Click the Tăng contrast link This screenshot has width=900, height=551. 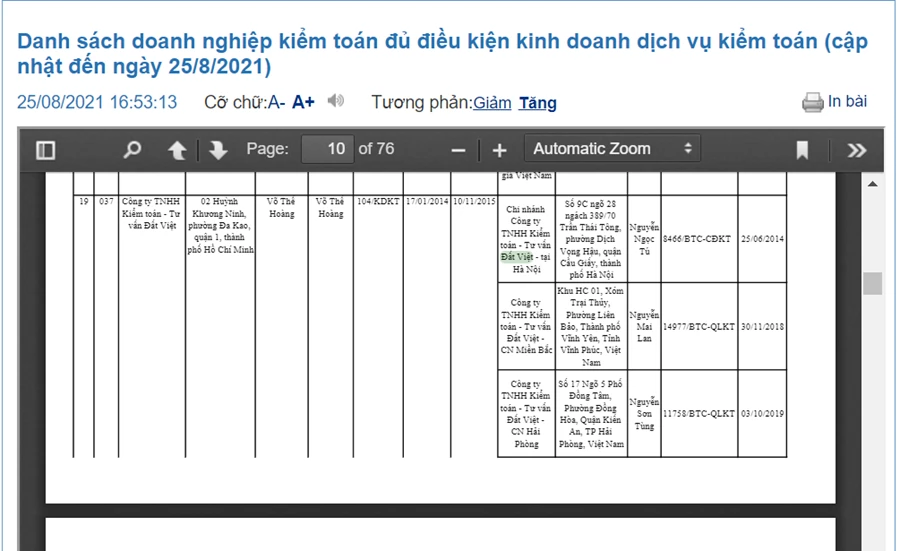538,103
